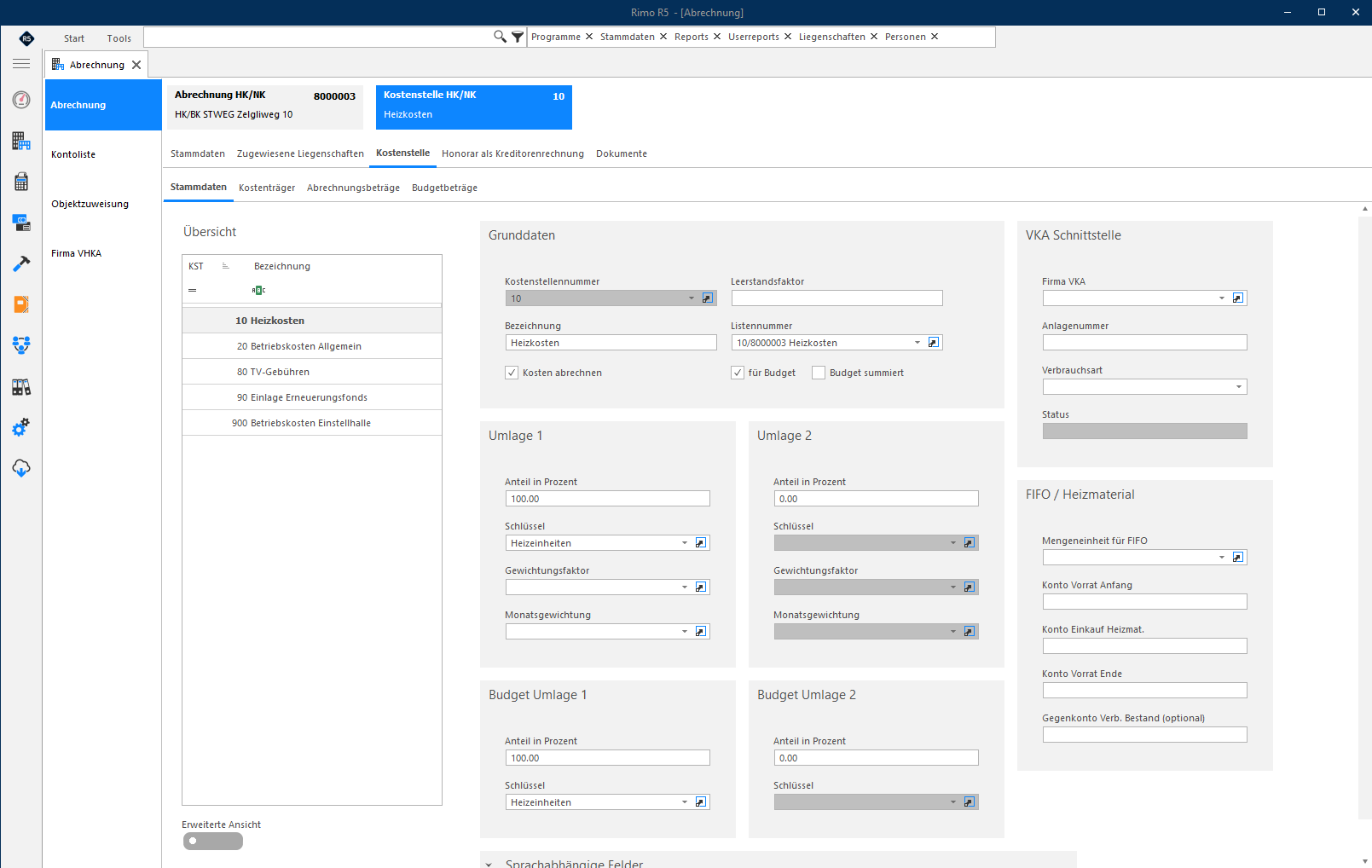Open the cloud download icon in the sidebar
This screenshot has width=1372, height=868.
click(21, 468)
